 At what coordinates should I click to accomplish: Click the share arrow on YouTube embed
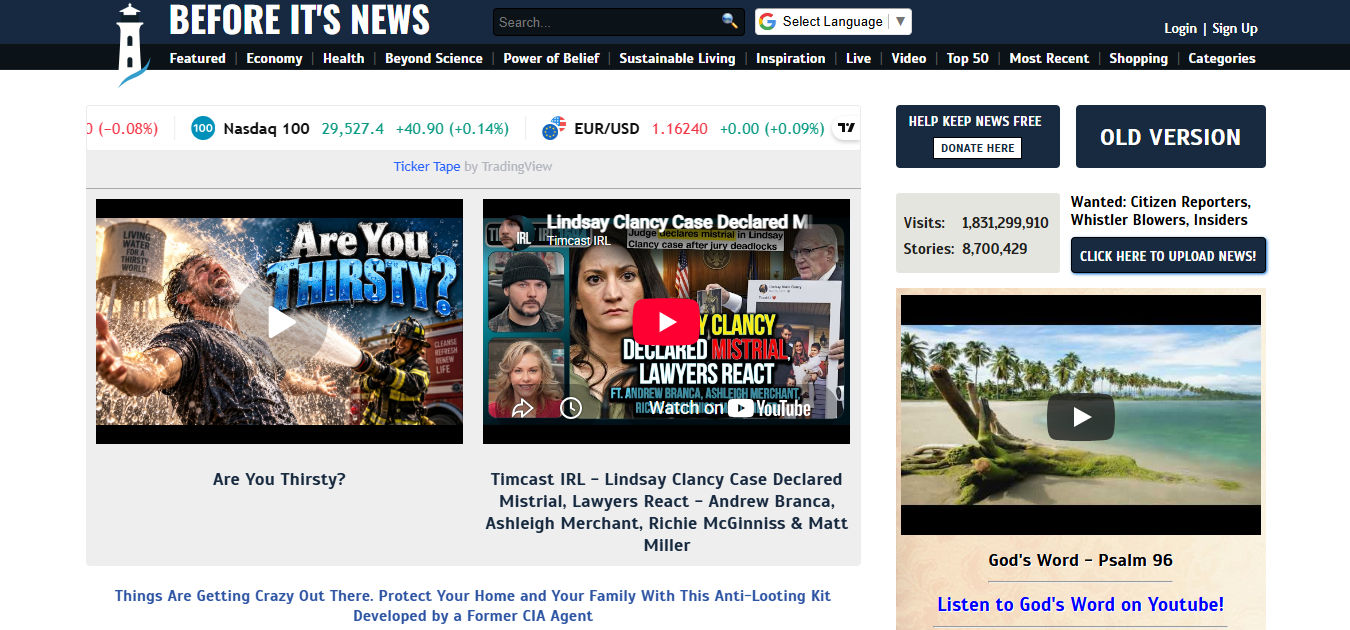(522, 407)
